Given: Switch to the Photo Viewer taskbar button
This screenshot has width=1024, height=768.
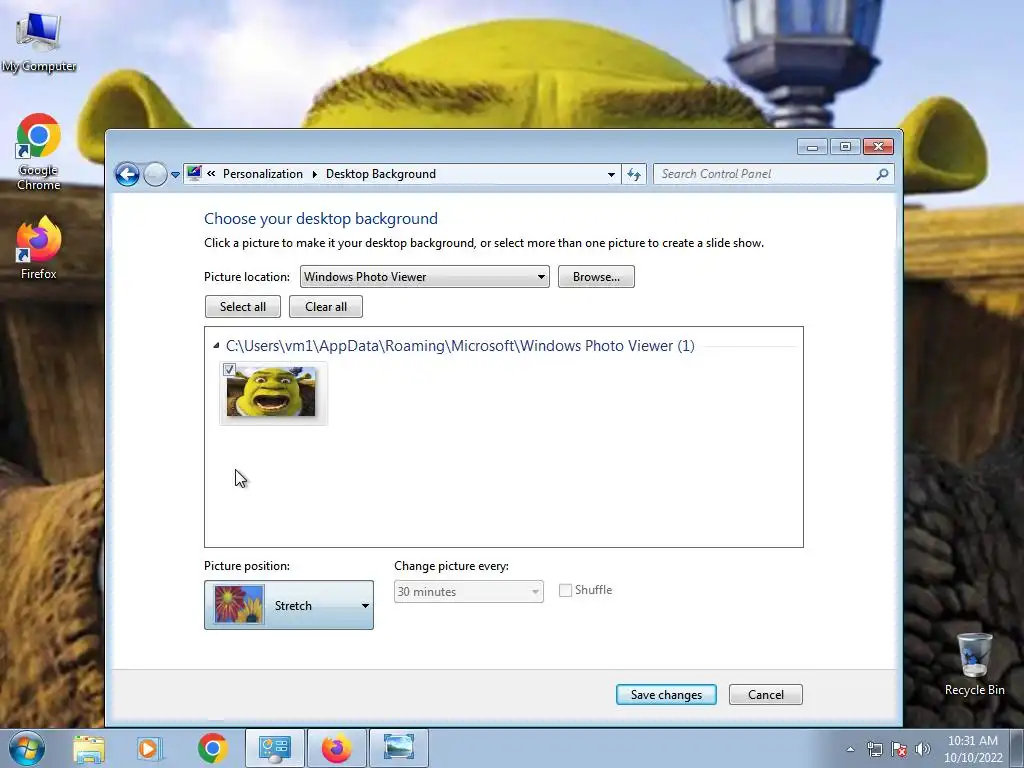Looking at the screenshot, I should tap(399, 748).
